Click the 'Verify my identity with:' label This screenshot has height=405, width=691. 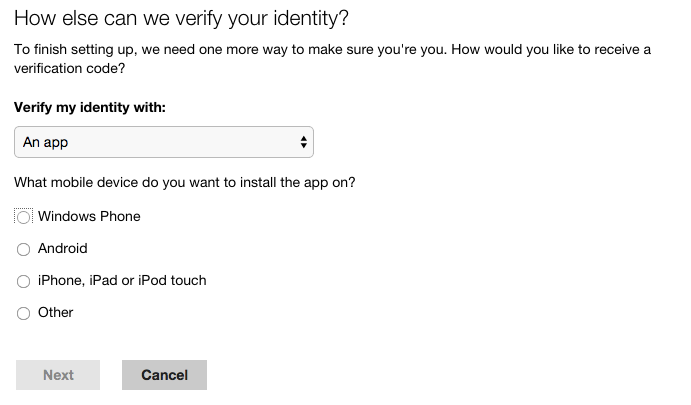click(90, 107)
